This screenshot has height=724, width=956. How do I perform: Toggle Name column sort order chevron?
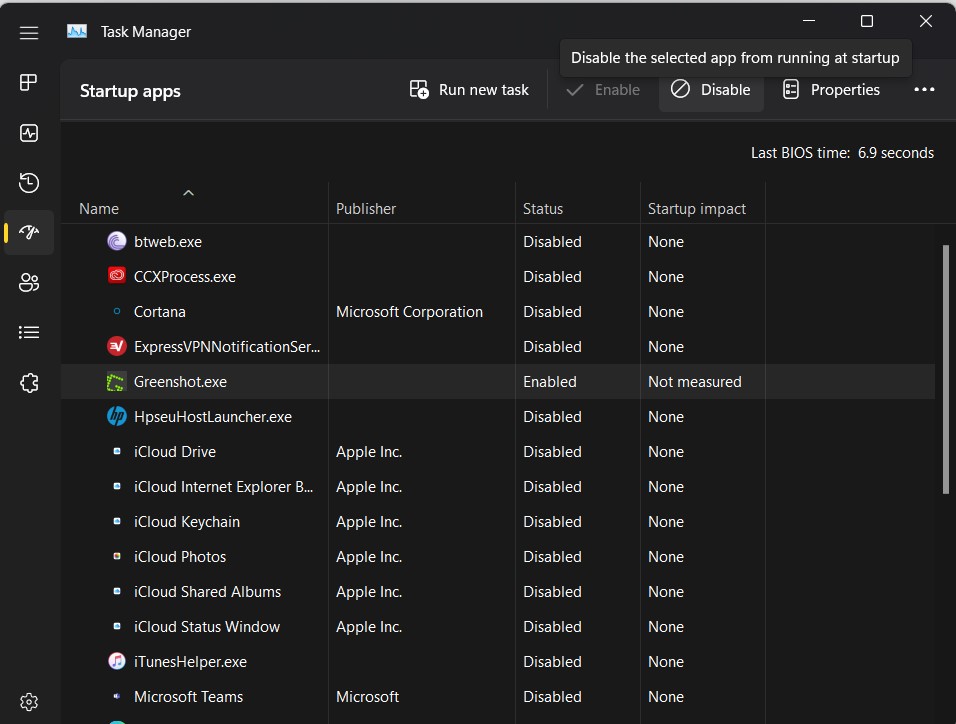click(188, 193)
